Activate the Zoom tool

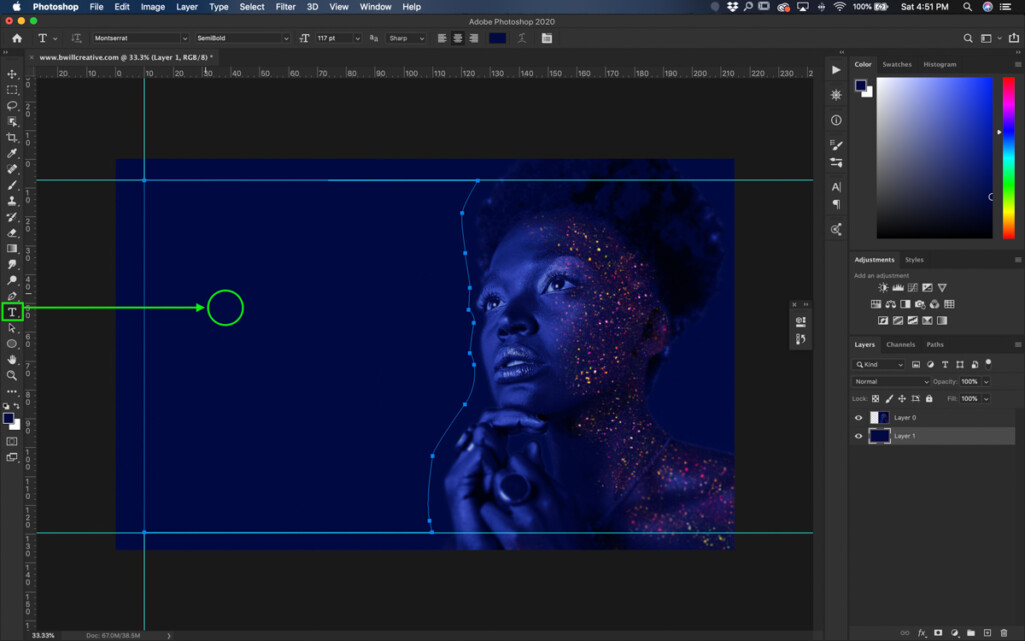click(12, 375)
